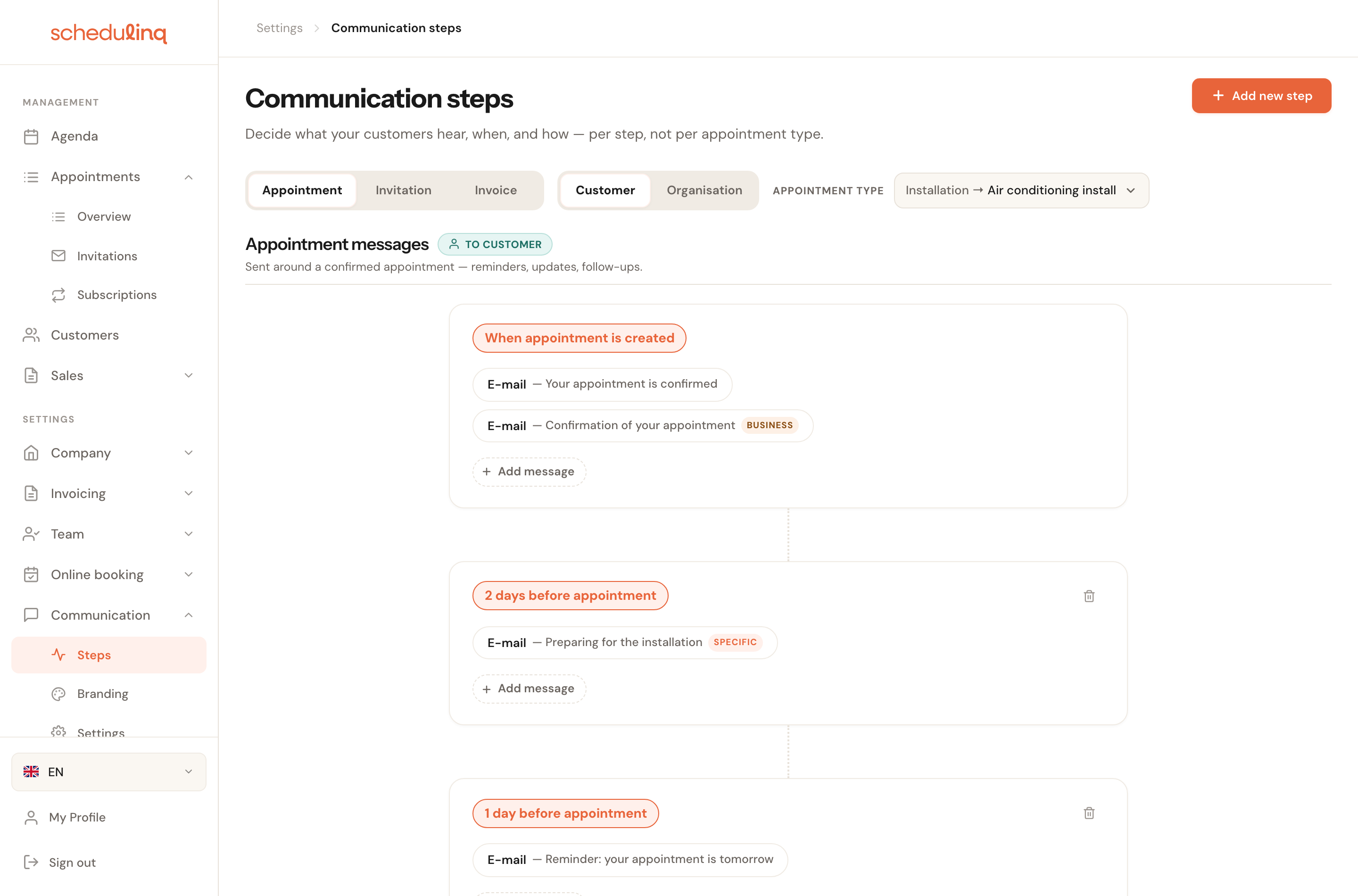Viewport: 1358px width, 896px height.
Task: Collapse the Appointments menu chevron
Action: (x=189, y=177)
